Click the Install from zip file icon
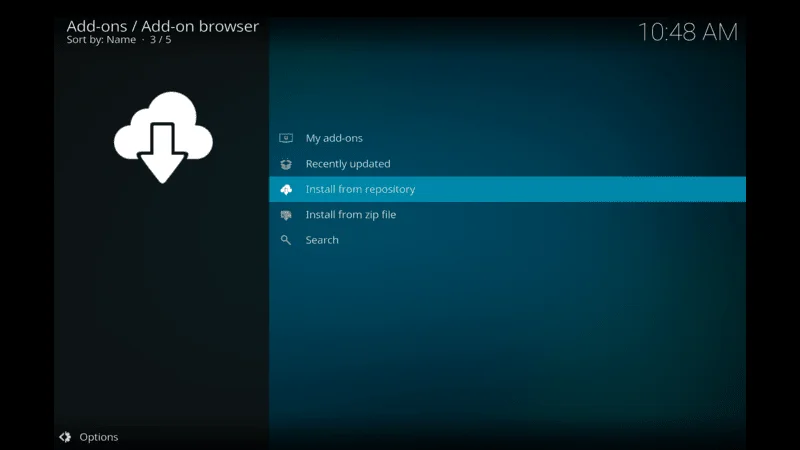The width and height of the screenshot is (800, 450). tap(286, 215)
